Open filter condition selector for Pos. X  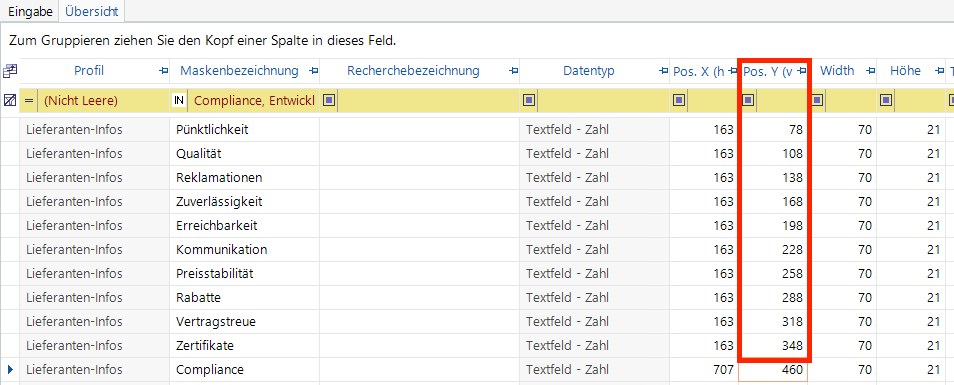click(679, 100)
